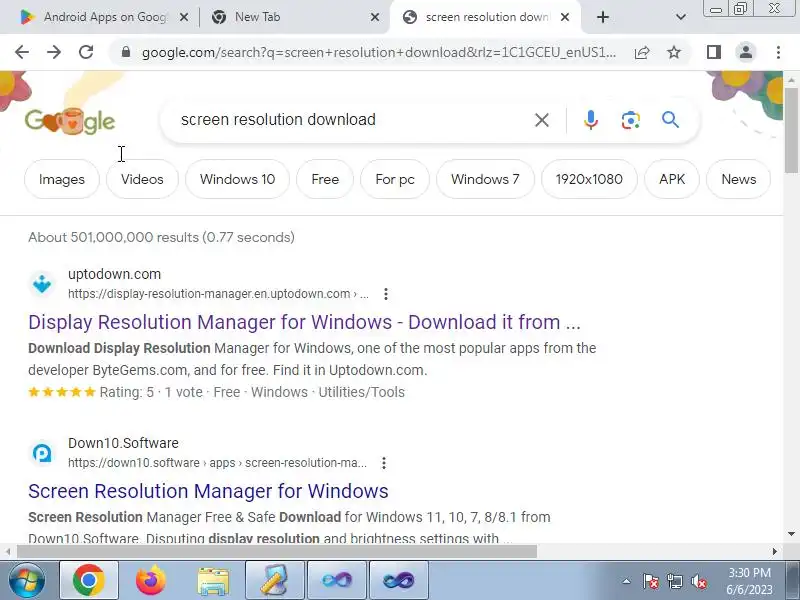Switch to News results

(x=738, y=179)
